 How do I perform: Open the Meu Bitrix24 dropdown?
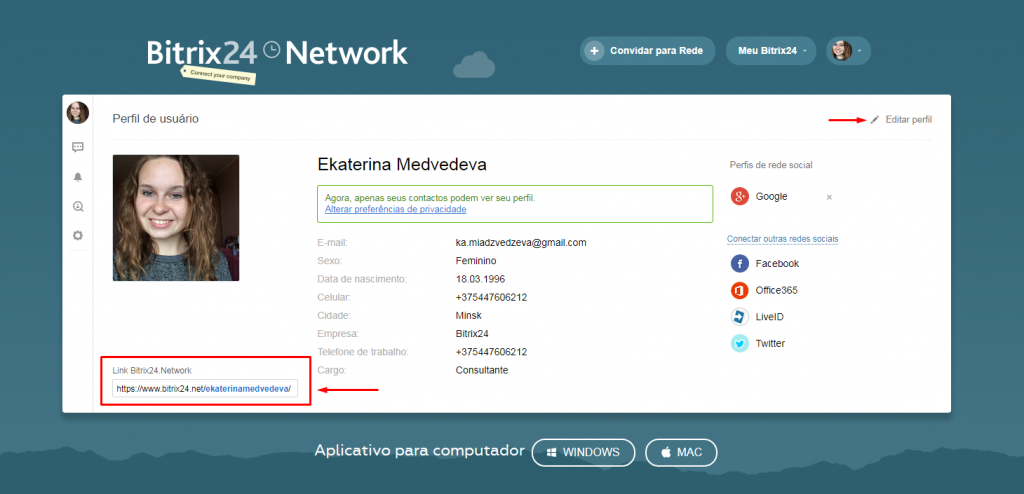pos(771,51)
